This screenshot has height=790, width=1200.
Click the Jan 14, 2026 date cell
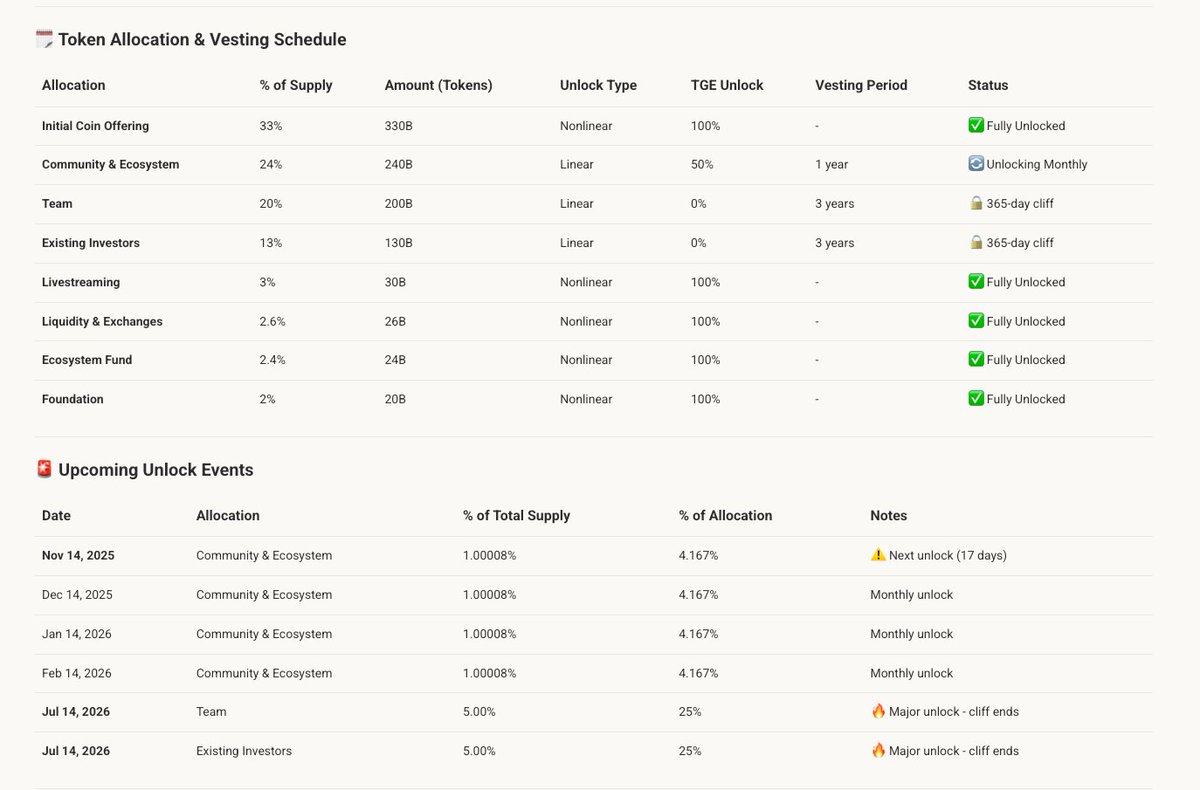(77, 634)
